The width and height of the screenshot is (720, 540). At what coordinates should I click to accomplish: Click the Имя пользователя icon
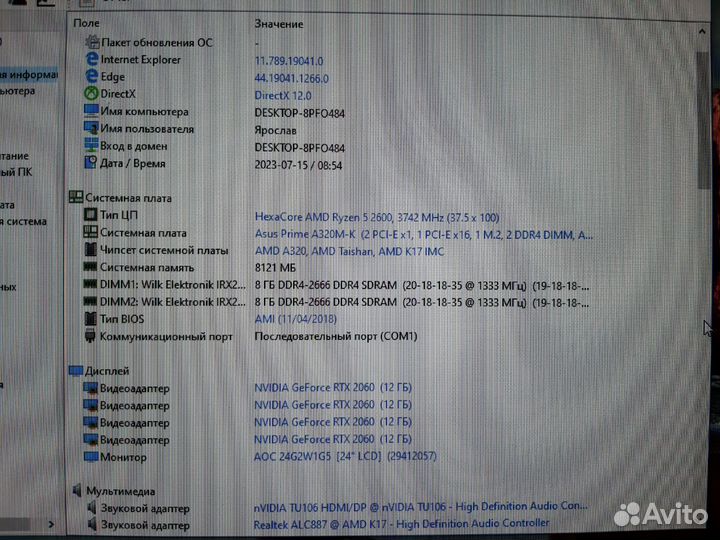(91, 128)
